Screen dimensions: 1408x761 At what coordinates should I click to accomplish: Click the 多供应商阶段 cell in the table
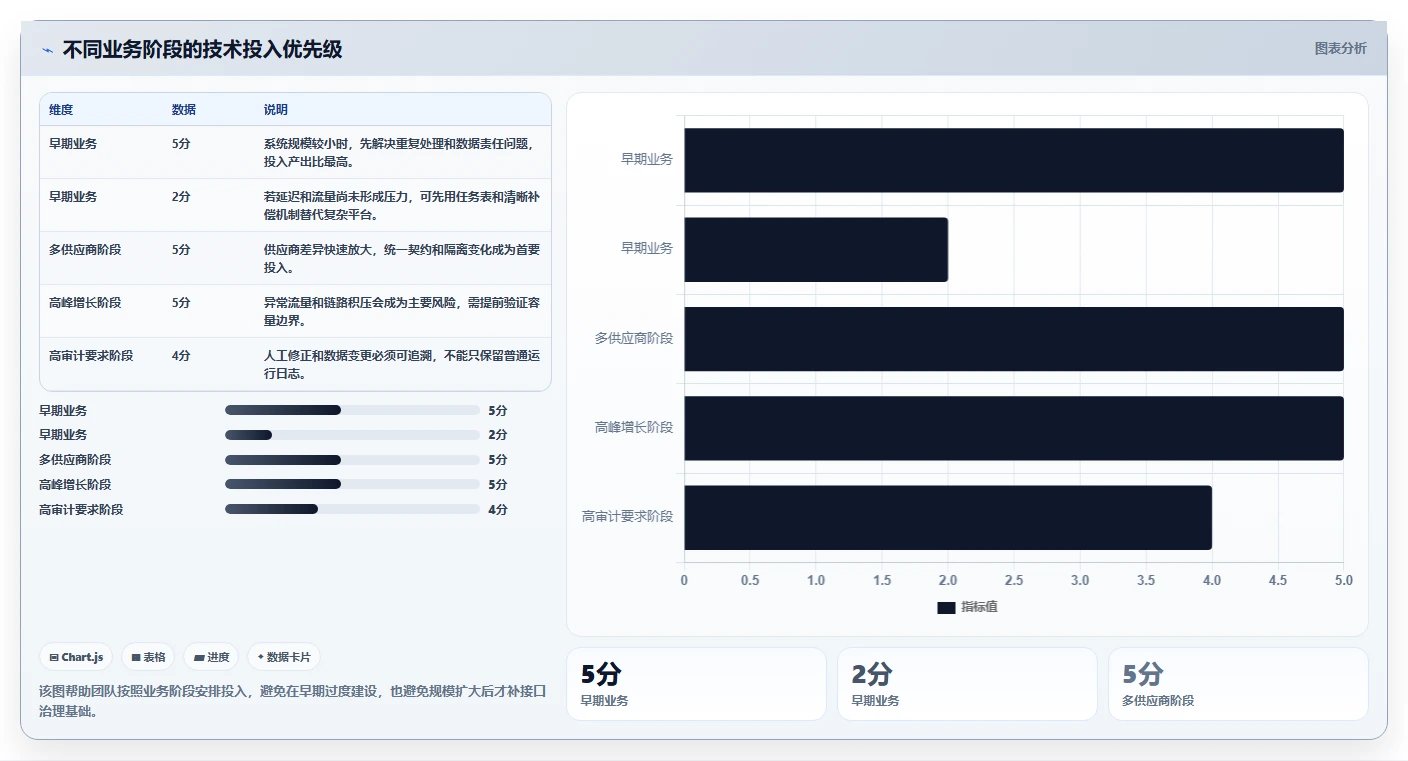[85, 249]
